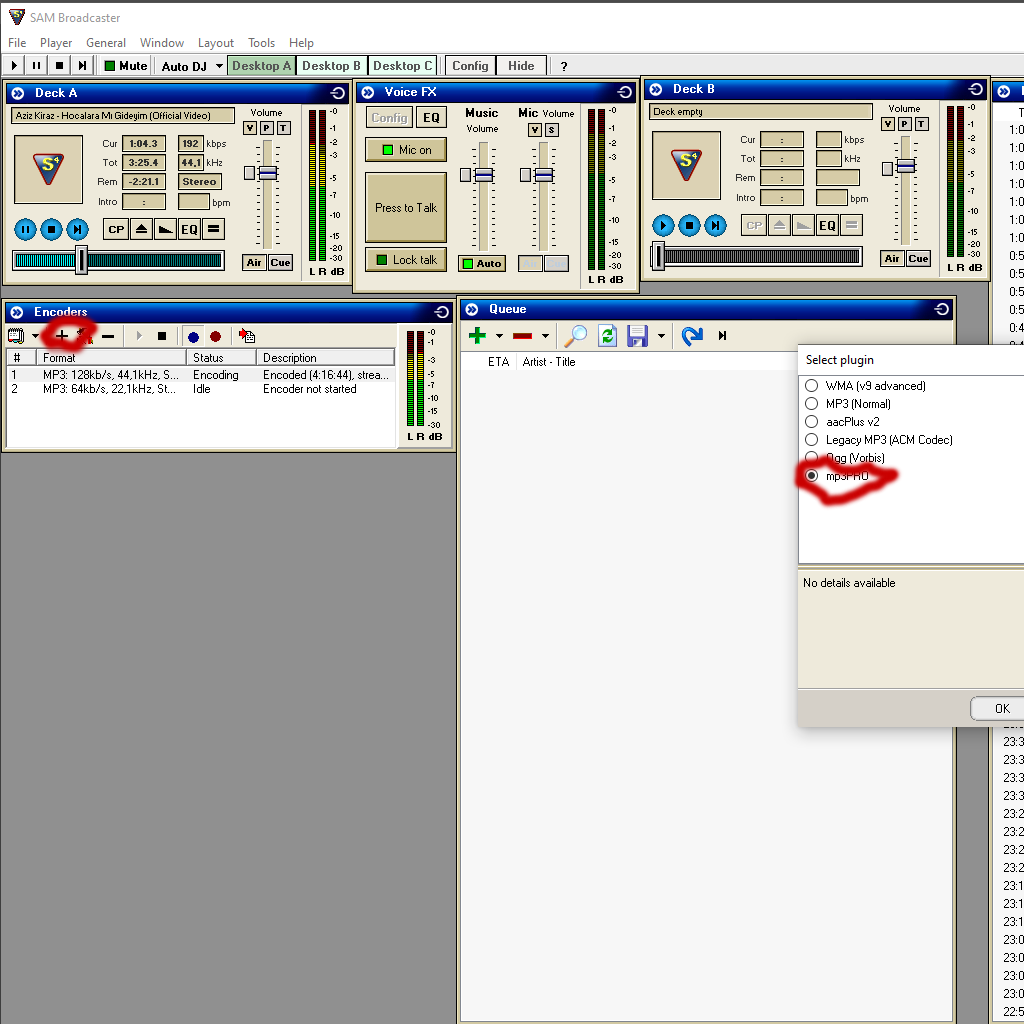
Task: Open the General menu
Action: coord(106,42)
